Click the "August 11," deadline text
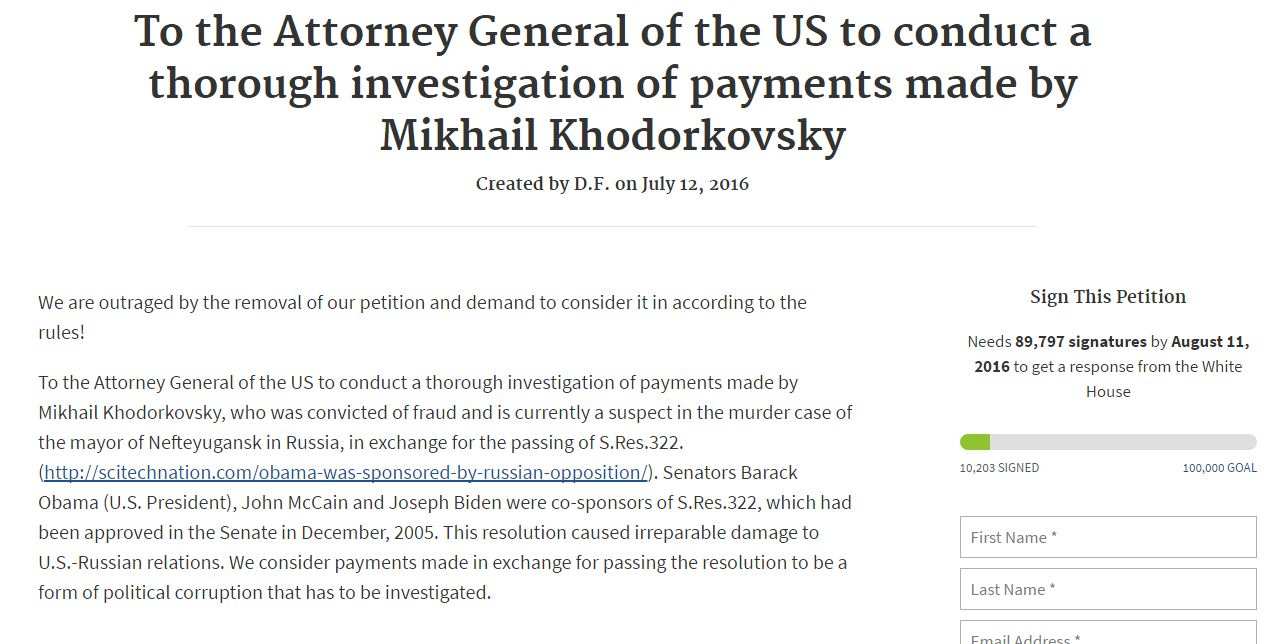The width and height of the screenshot is (1269, 644). pyautogui.click(x=1209, y=342)
